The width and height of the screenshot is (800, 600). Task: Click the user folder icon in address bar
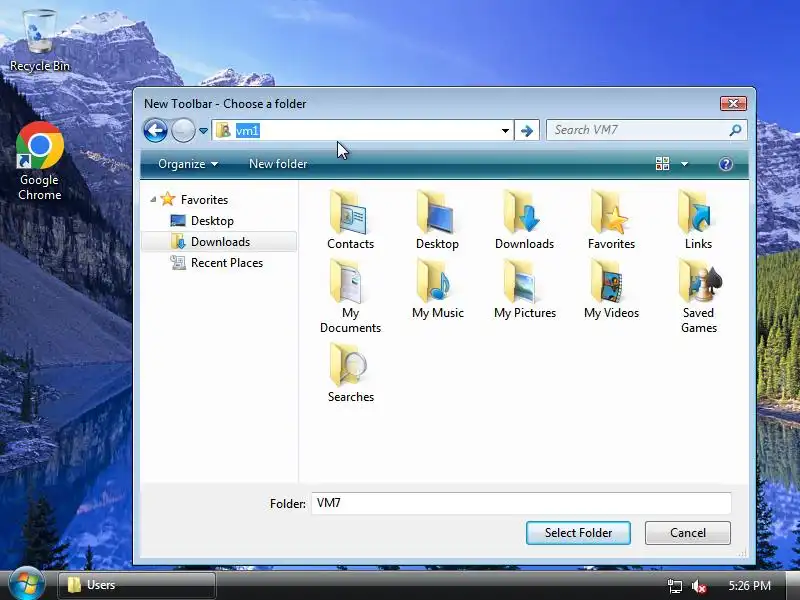pyautogui.click(x=223, y=131)
